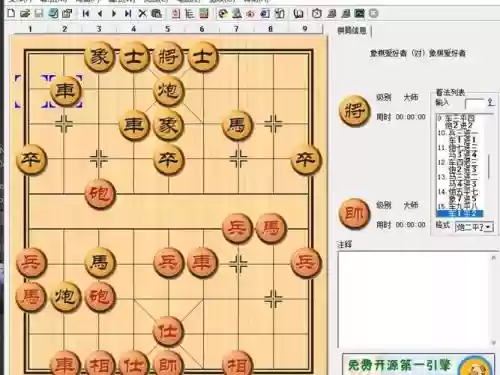Image resolution: width=500 pixels, height=375 pixels.
Task: Click the clock timer icon
Action: [317, 13]
